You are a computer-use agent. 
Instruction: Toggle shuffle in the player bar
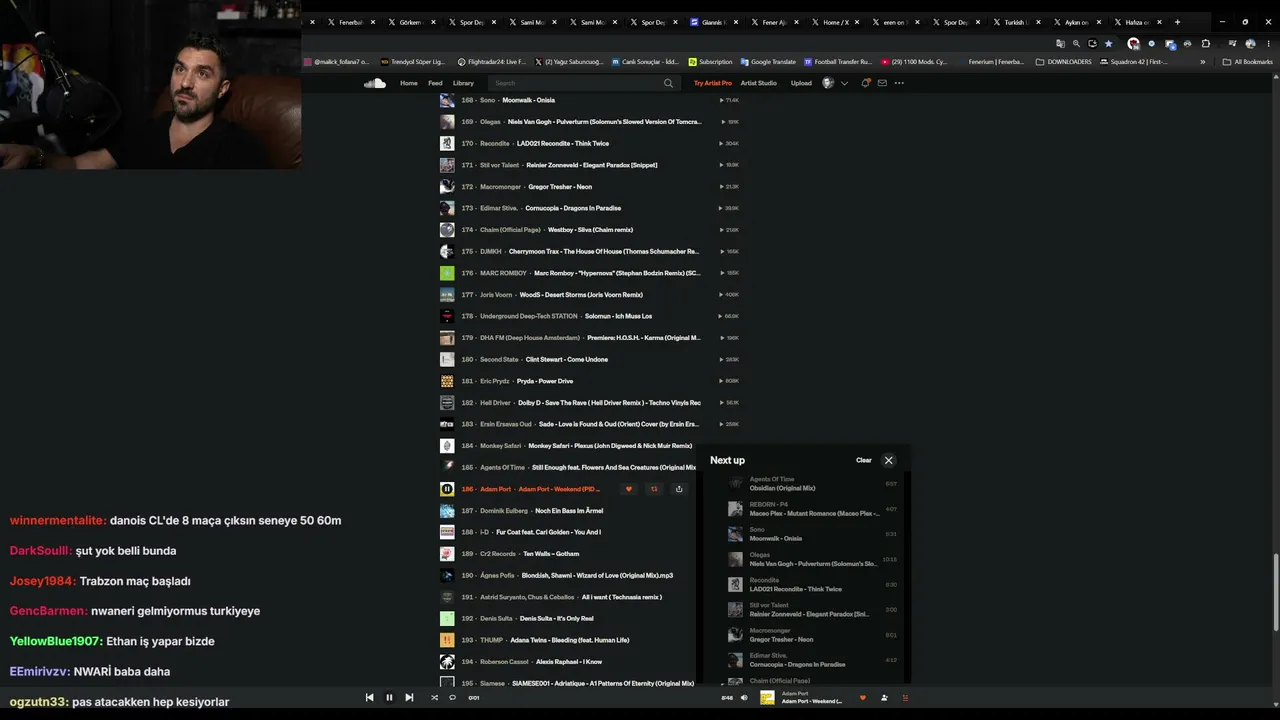[x=434, y=697]
